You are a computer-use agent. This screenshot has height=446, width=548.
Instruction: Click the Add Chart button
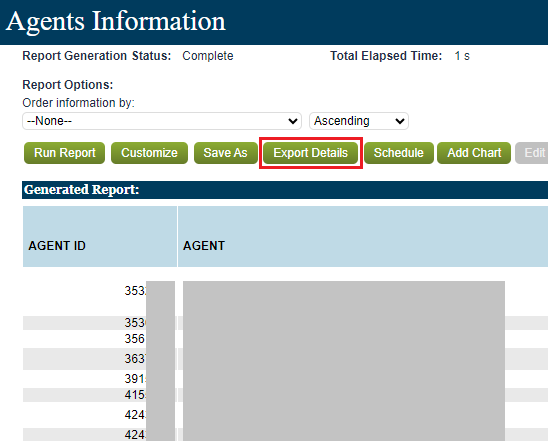tap(474, 153)
